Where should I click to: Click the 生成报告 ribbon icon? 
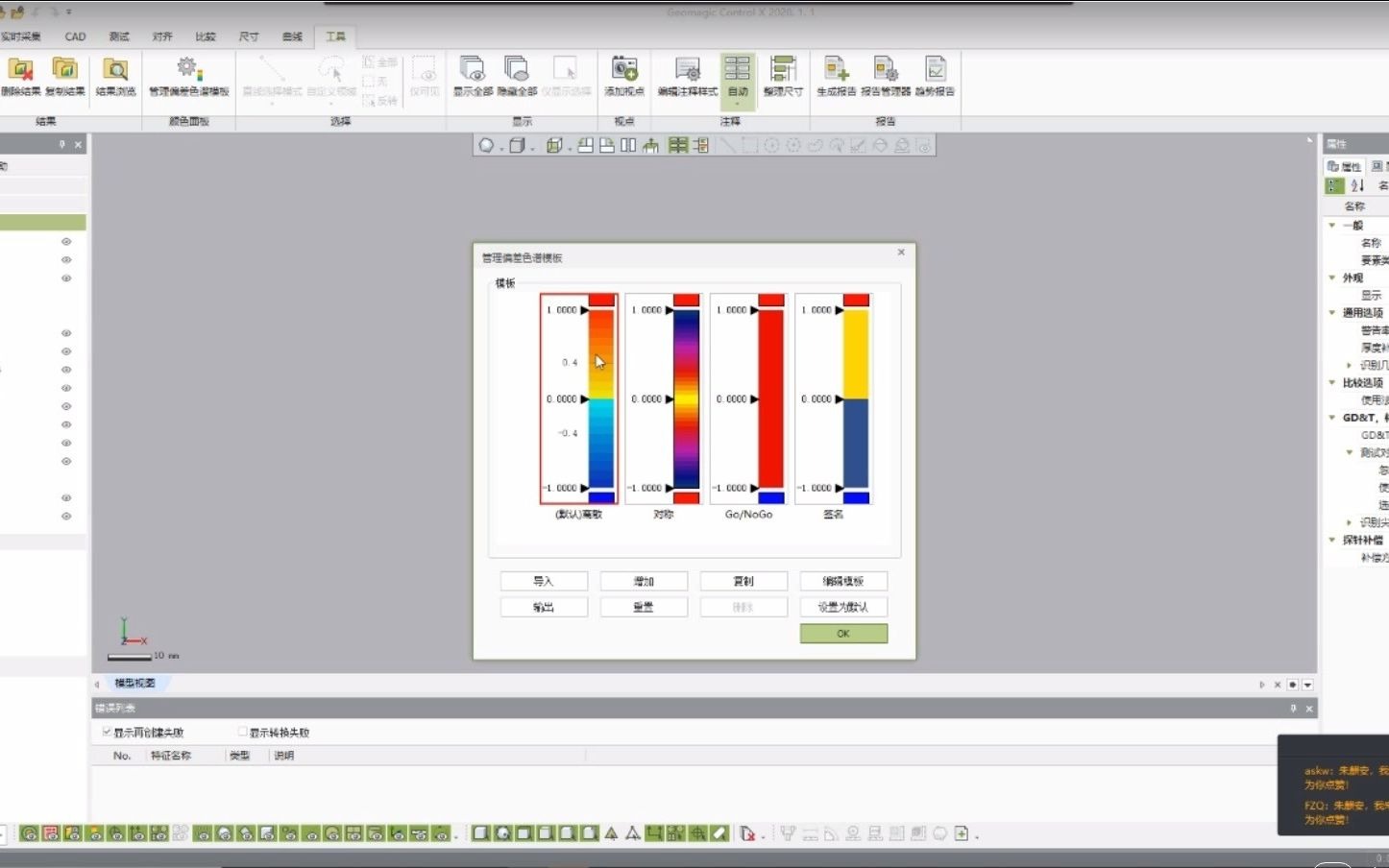(x=836, y=76)
